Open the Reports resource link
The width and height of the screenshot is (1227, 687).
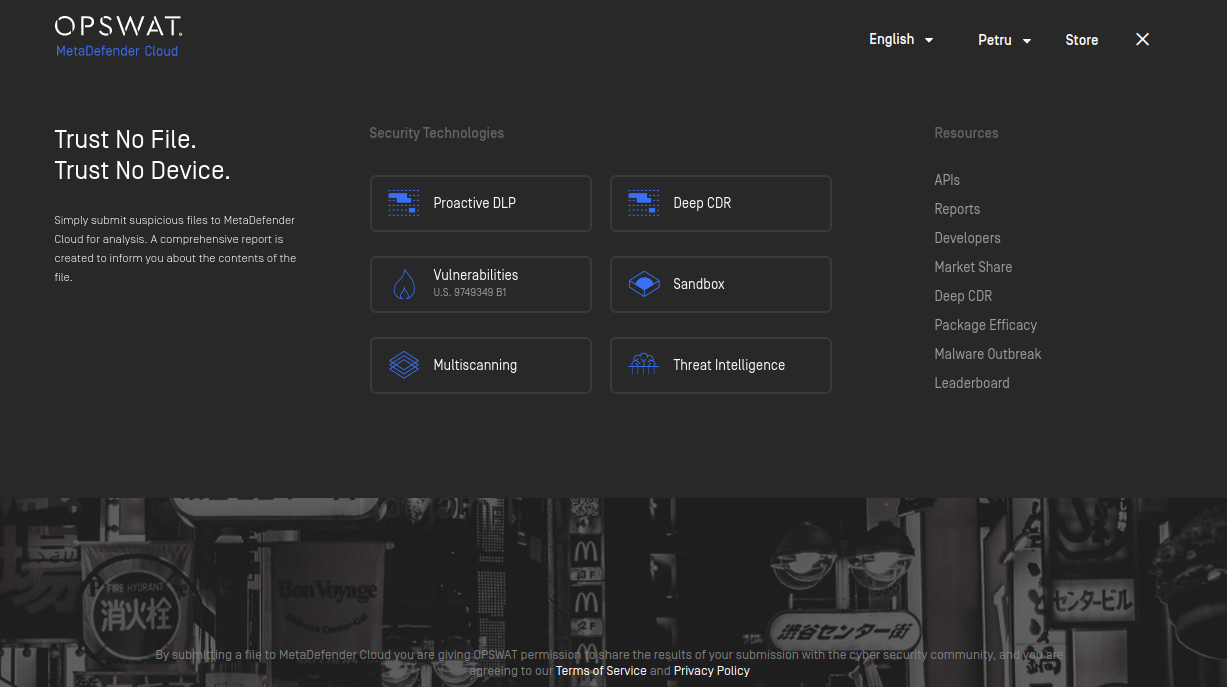click(957, 209)
